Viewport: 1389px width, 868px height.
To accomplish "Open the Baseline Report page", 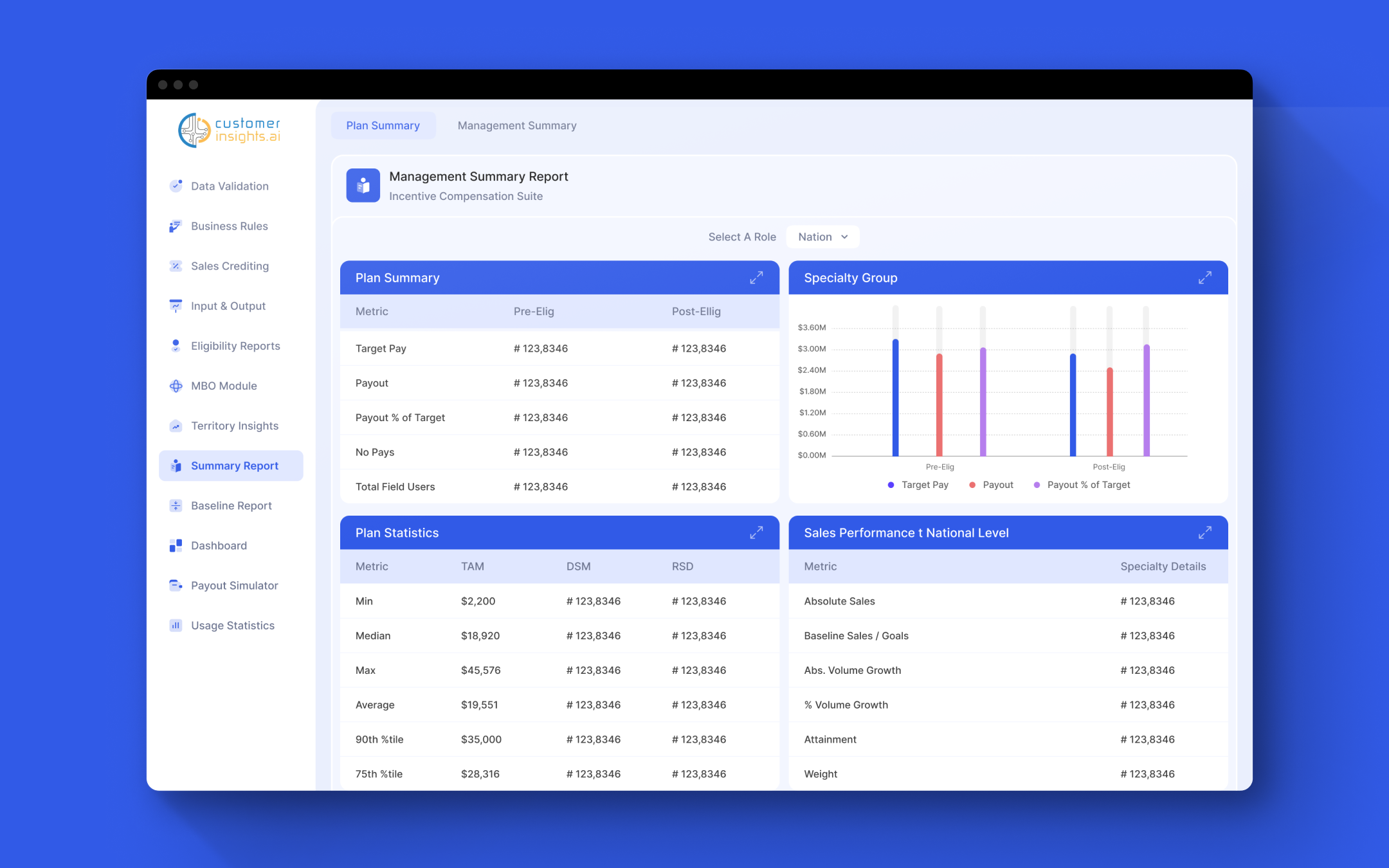I will 231,505.
